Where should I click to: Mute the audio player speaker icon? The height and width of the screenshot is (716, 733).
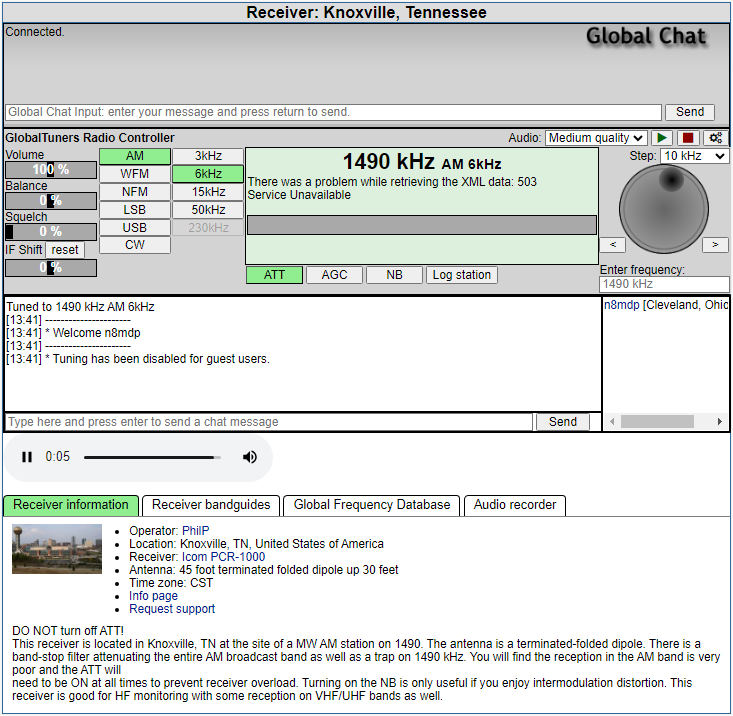pos(250,457)
